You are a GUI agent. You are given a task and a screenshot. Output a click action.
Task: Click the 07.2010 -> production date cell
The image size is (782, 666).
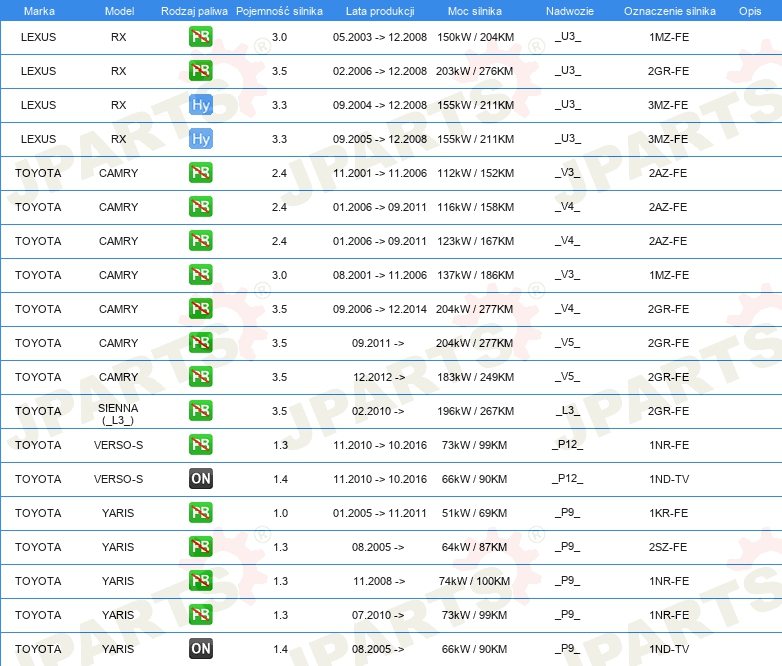378,615
